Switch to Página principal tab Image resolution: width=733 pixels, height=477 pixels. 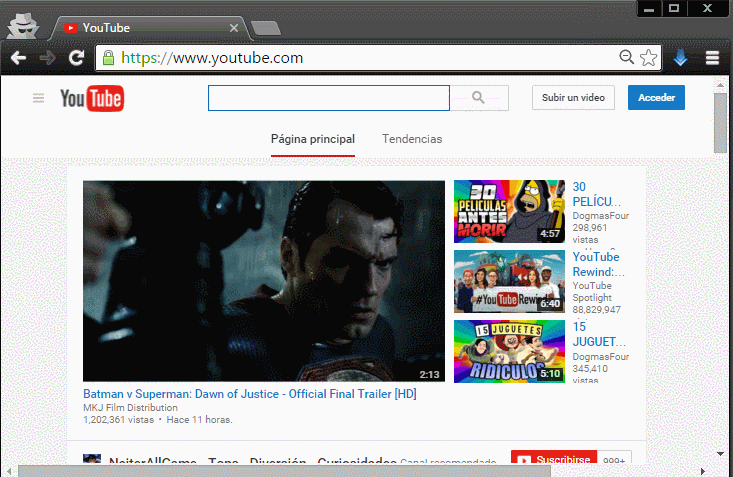point(313,139)
